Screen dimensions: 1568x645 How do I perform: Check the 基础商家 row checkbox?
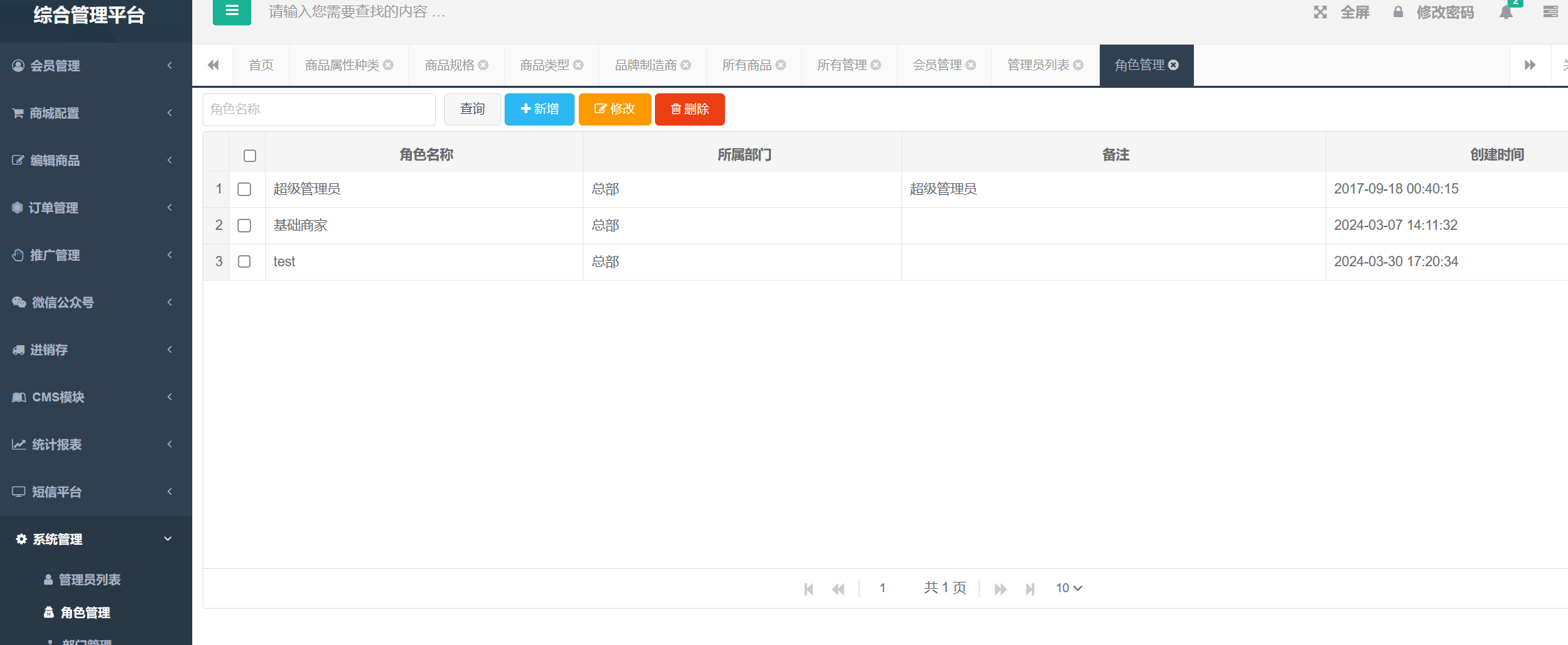pos(244,226)
